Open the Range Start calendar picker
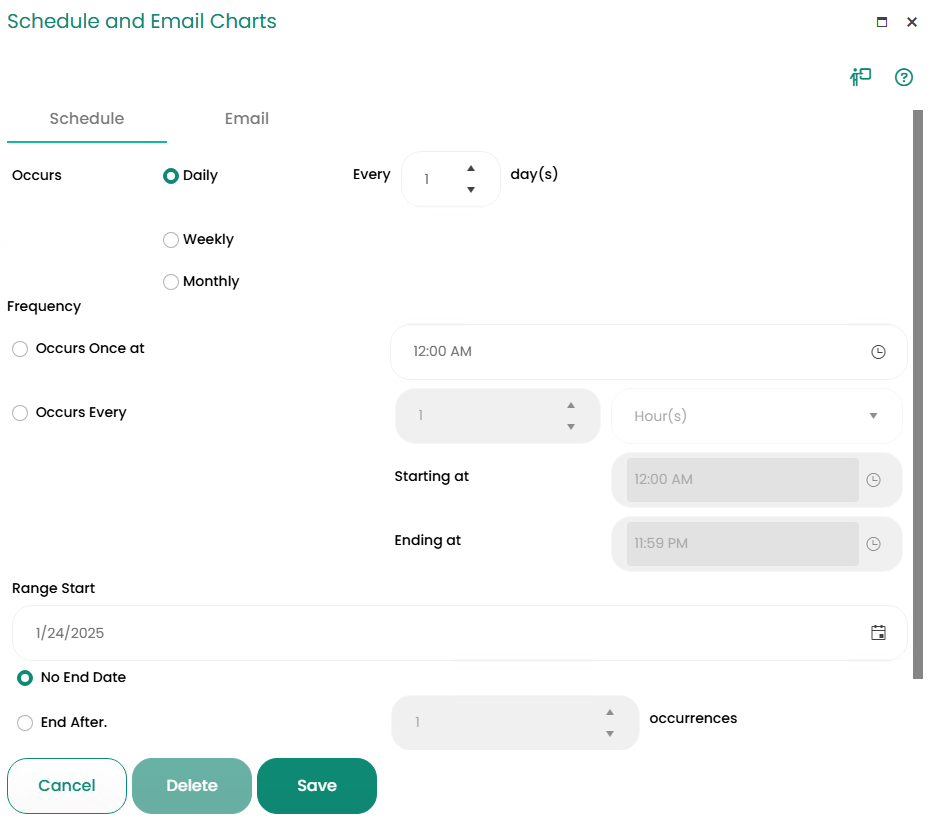931x834 pixels. point(878,632)
